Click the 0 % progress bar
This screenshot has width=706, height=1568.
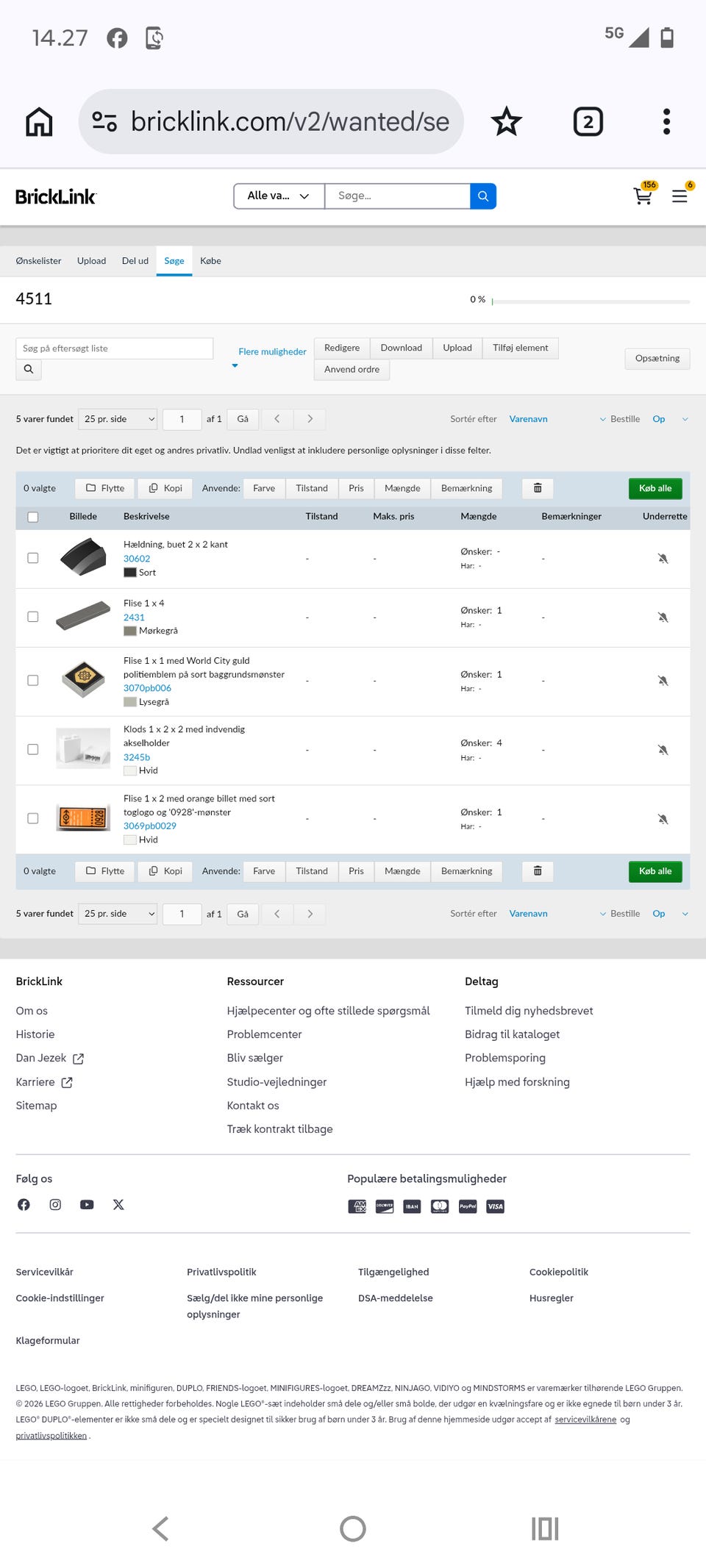(x=591, y=301)
